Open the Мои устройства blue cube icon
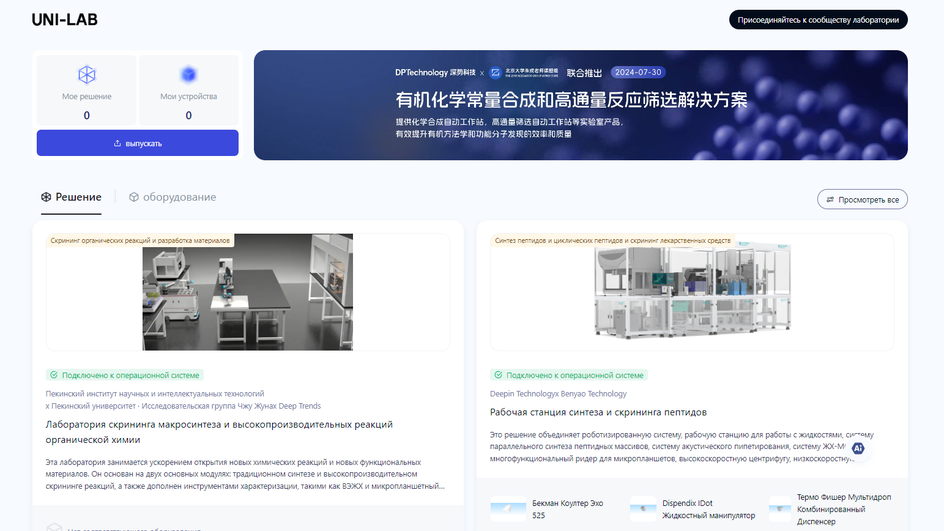The image size is (944, 531). tap(188, 75)
